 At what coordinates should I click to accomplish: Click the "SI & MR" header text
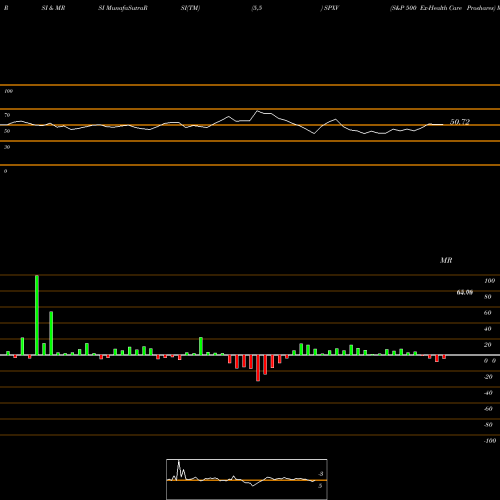[x=53, y=8]
